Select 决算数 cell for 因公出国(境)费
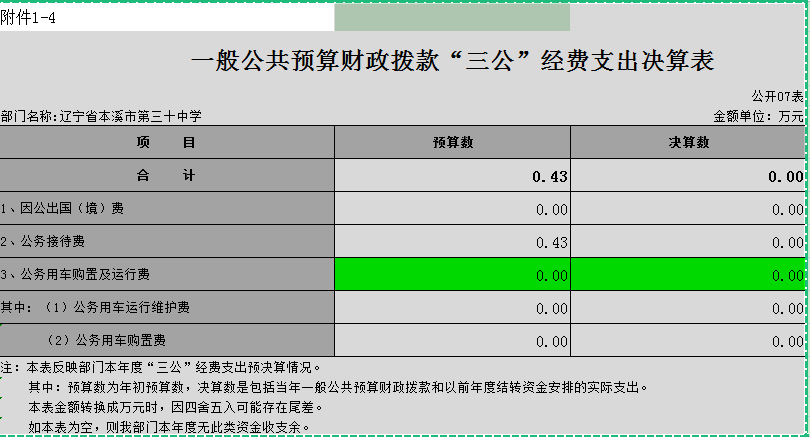This screenshot has height=437, width=810. pyautogui.click(x=688, y=208)
